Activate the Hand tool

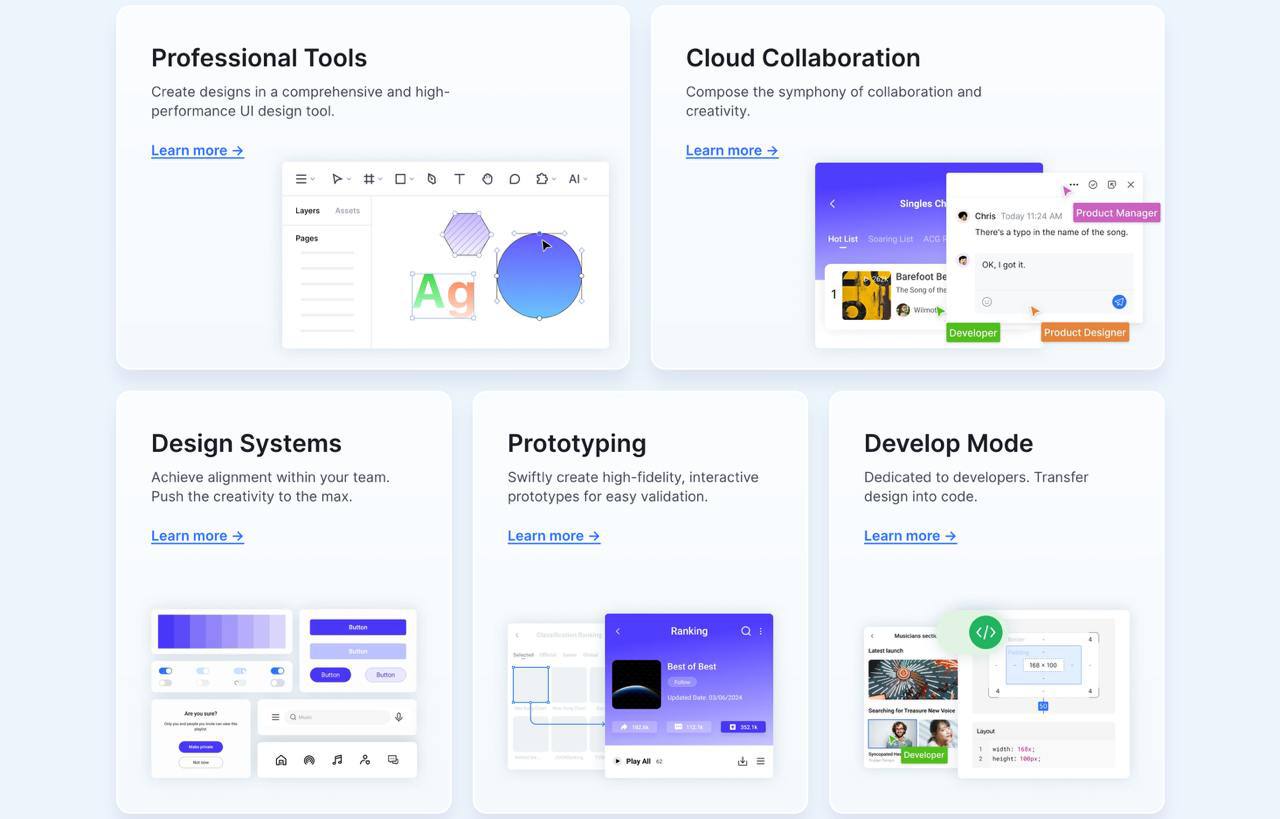[487, 178]
